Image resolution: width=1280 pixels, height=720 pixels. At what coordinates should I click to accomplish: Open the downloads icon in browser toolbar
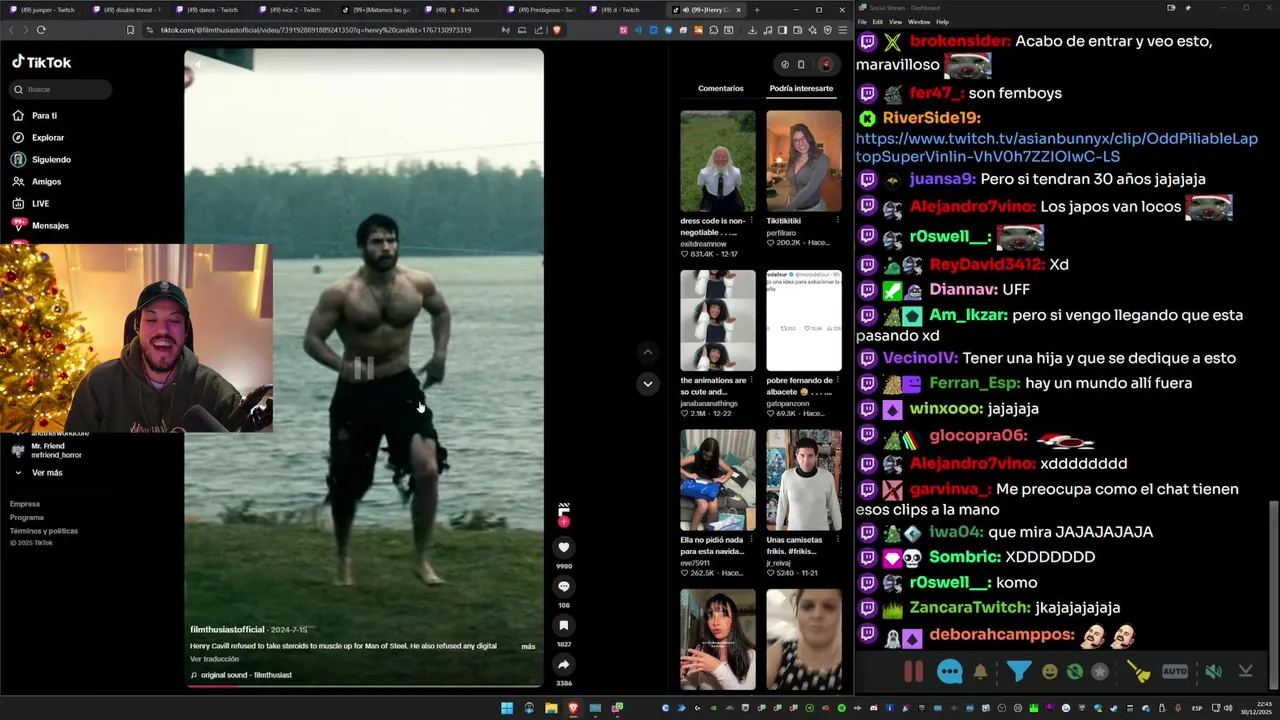click(752, 30)
